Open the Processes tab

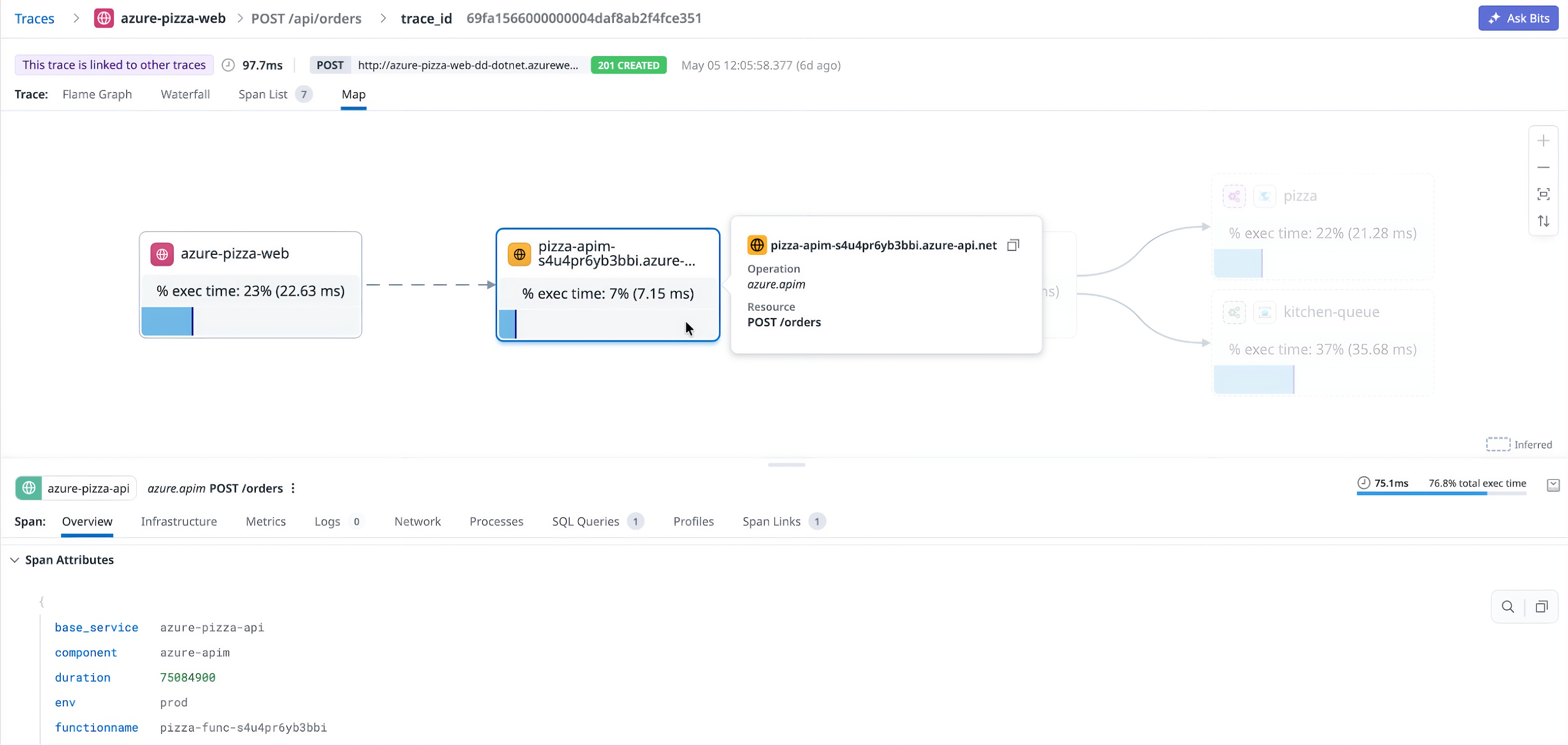(x=496, y=522)
